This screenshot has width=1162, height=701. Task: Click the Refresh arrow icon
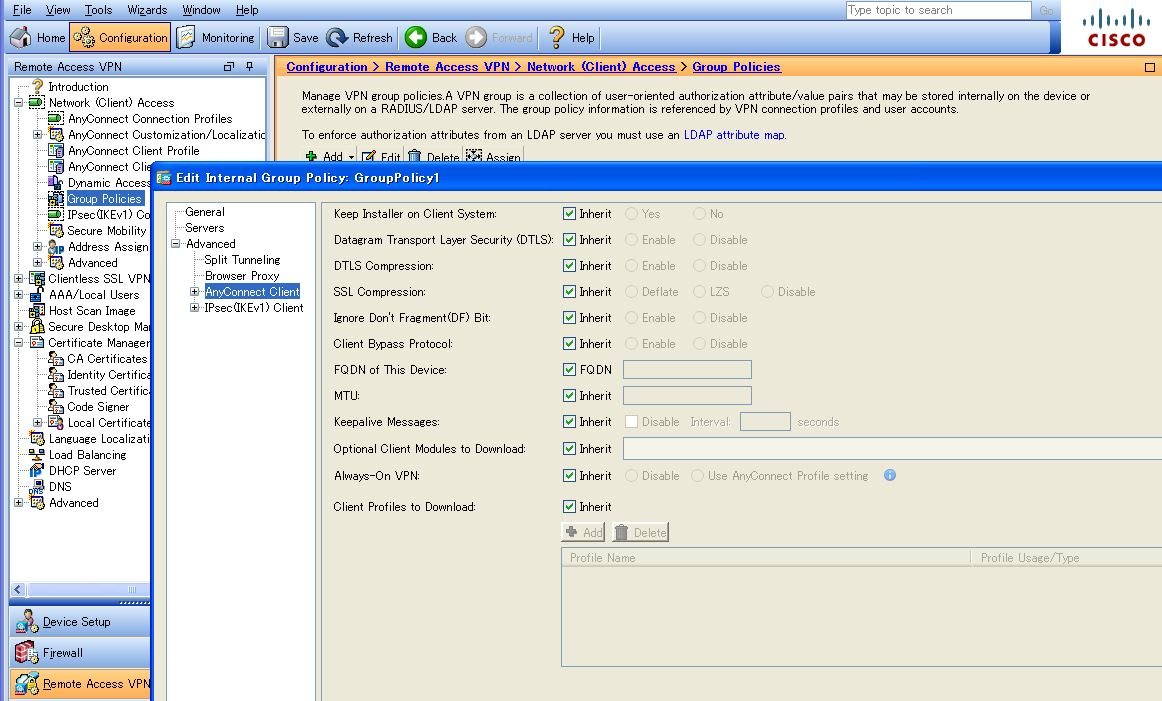pos(337,37)
